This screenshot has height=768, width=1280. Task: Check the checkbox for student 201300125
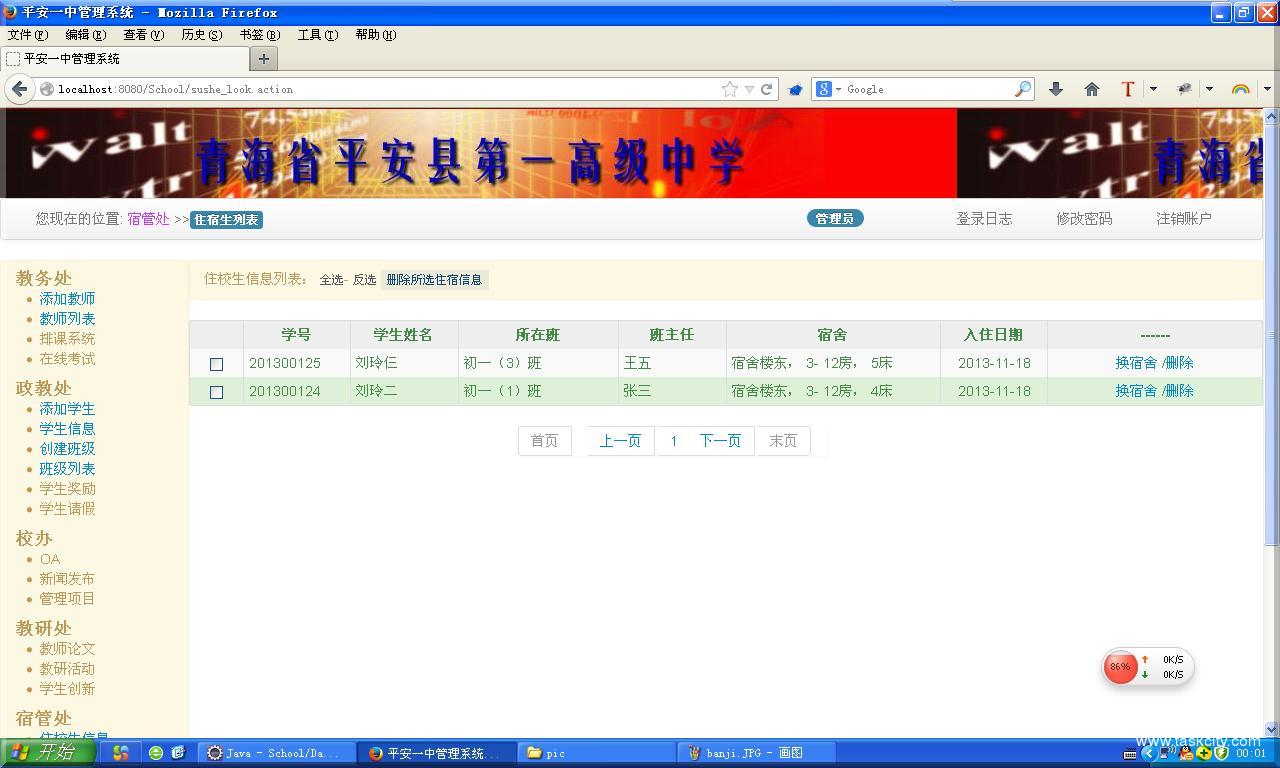[216, 364]
